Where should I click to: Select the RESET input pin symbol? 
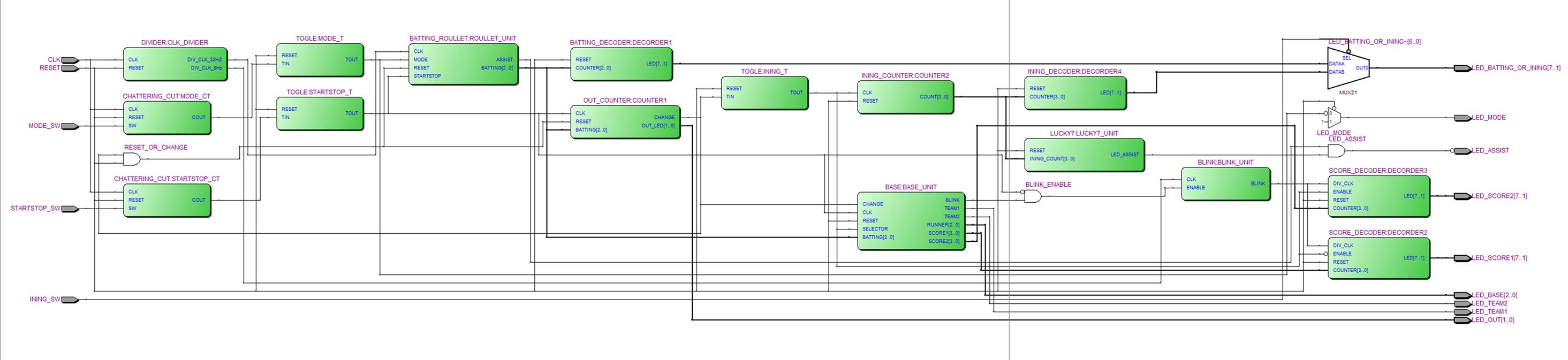tap(70, 68)
